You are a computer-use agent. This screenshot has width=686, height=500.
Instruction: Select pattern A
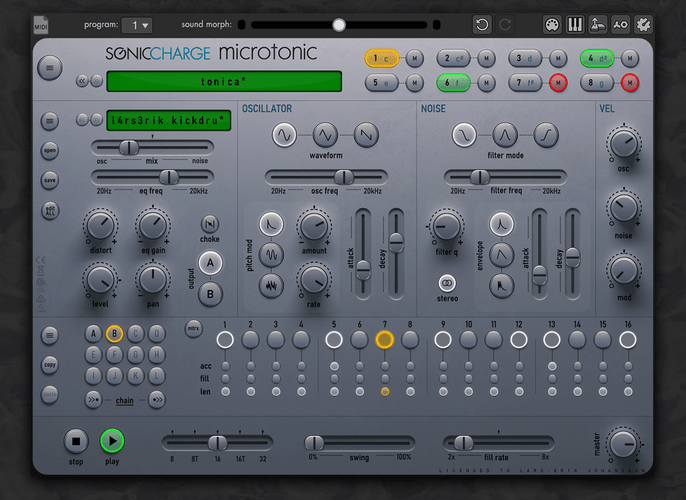pyautogui.click(x=93, y=334)
